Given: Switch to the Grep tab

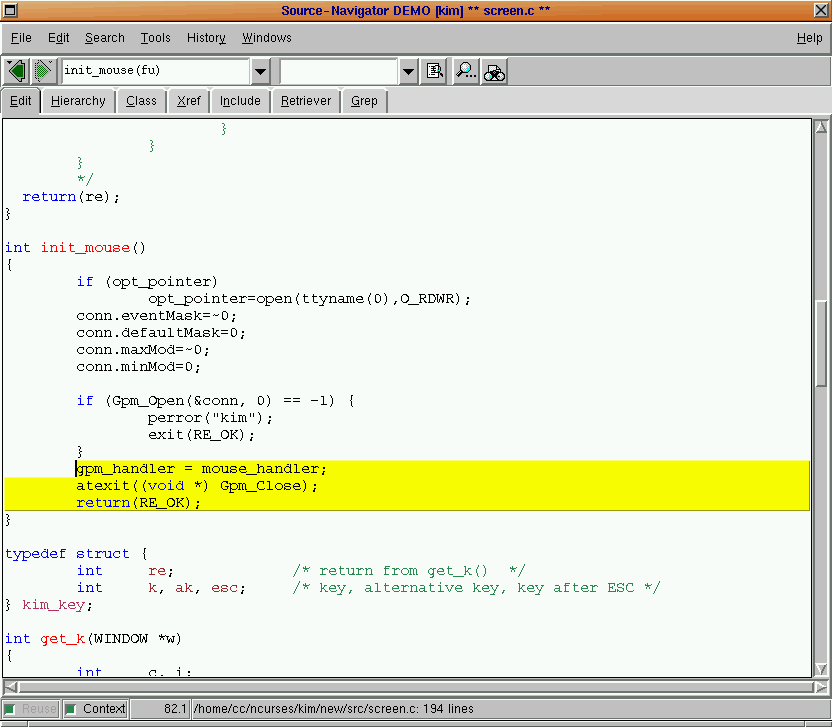Looking at the screenshot, I should [364, 101].
